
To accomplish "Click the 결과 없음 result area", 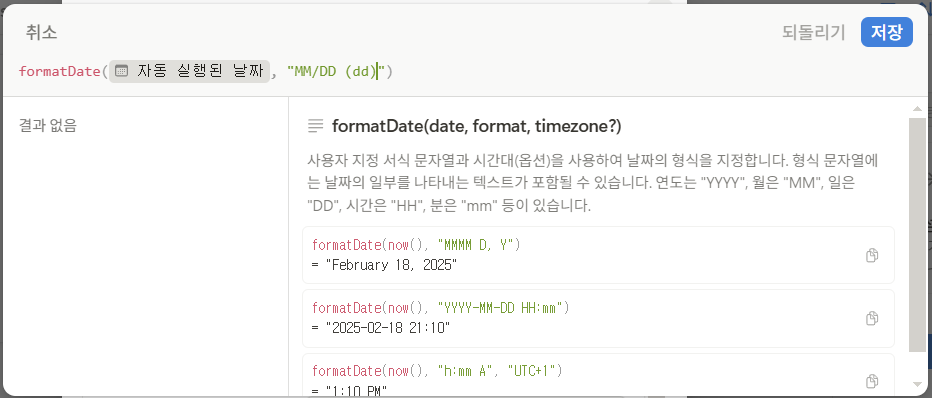I will click(48, 126).
